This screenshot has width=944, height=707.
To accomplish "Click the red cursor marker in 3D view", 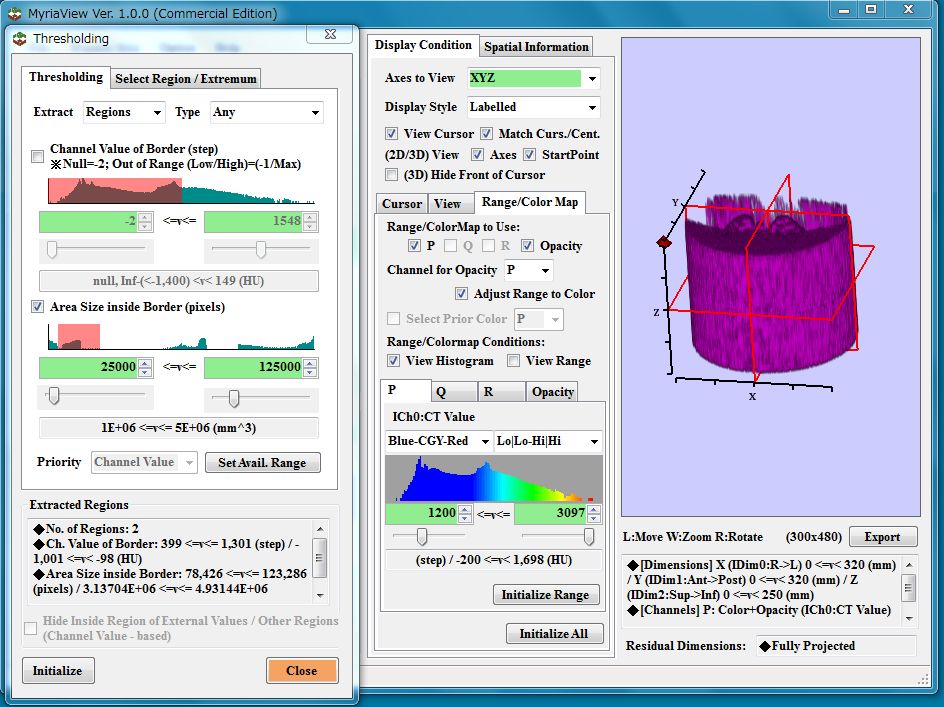I will 662,242.
